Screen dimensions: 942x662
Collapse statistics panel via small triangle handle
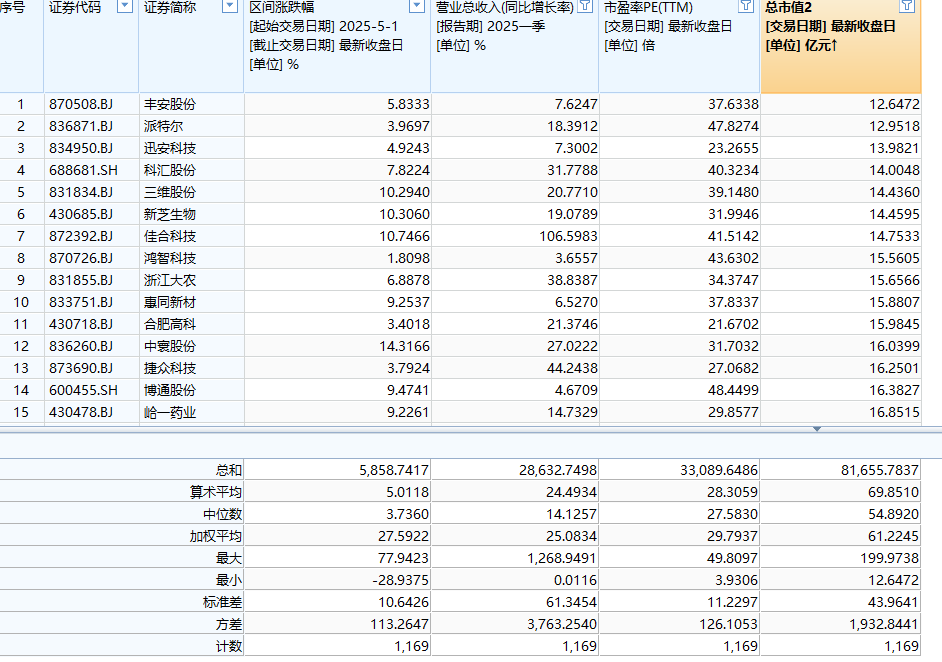pyautogui.click(x=816, y=429)
